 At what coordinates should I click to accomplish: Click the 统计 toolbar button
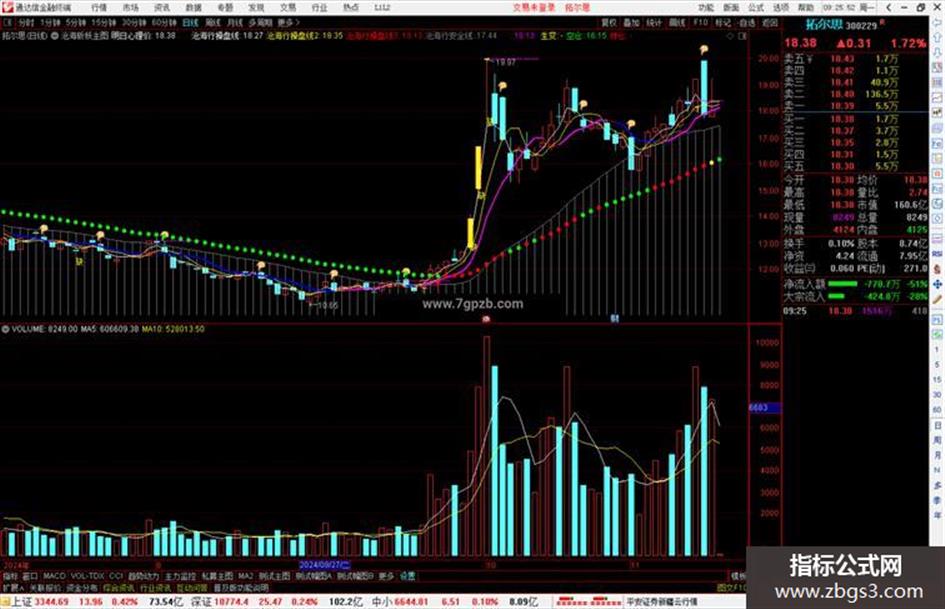click(x=654, y=23)
